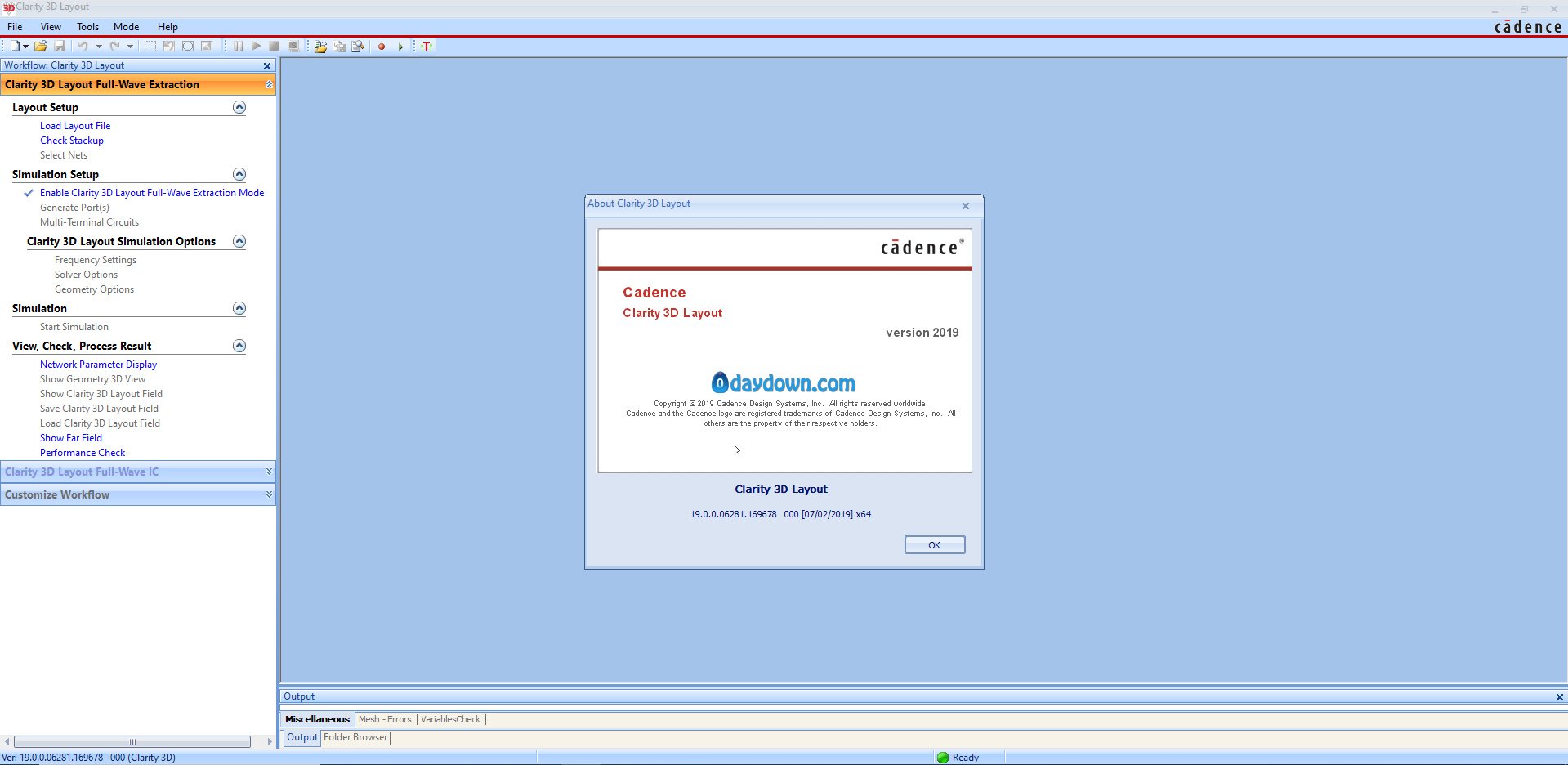This screenshot has width=1568, height=765.
Task: Close the Workflow panel with X
Action: coord(266,65)
